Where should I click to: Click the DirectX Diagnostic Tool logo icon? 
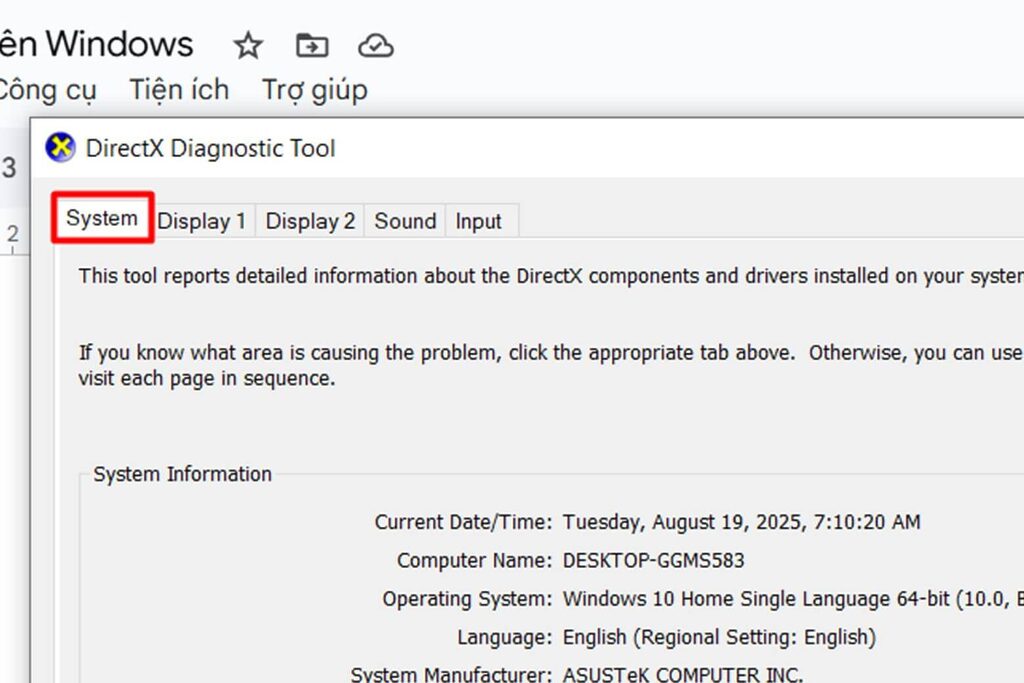pos(61,148)
